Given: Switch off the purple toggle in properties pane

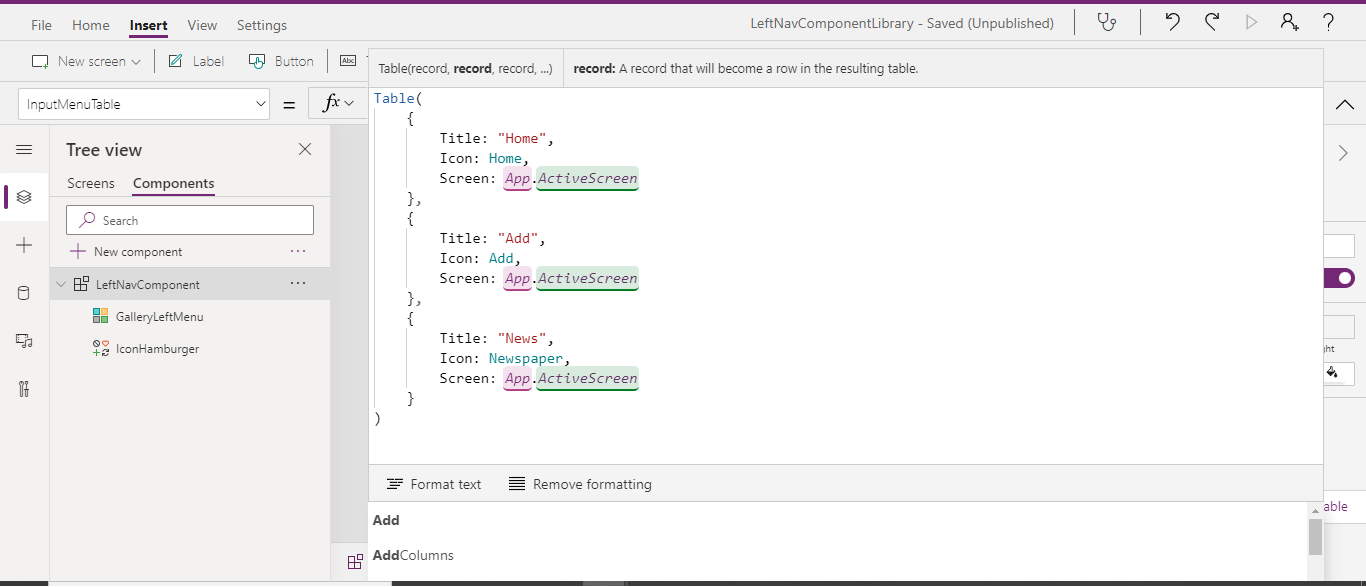Looking at the screenshot, I should [1339, 278].
